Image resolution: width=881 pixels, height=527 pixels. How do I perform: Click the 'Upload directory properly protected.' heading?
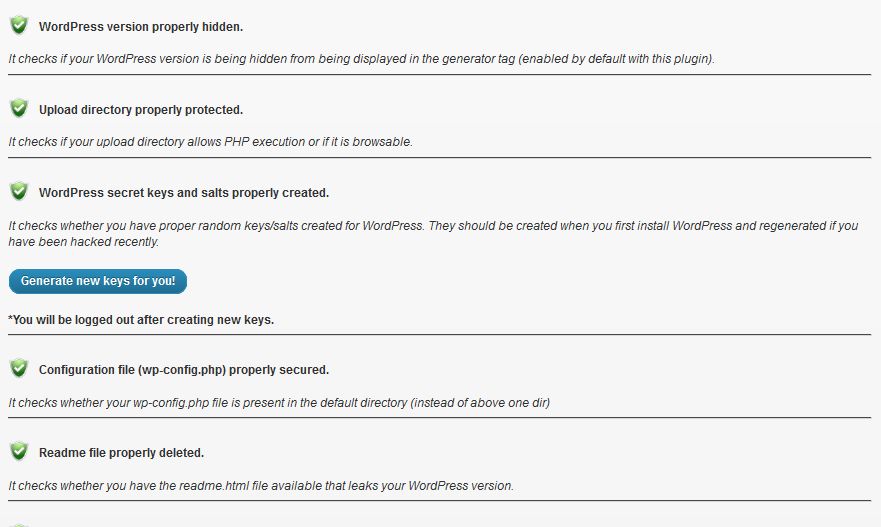[x=140, y=110]
